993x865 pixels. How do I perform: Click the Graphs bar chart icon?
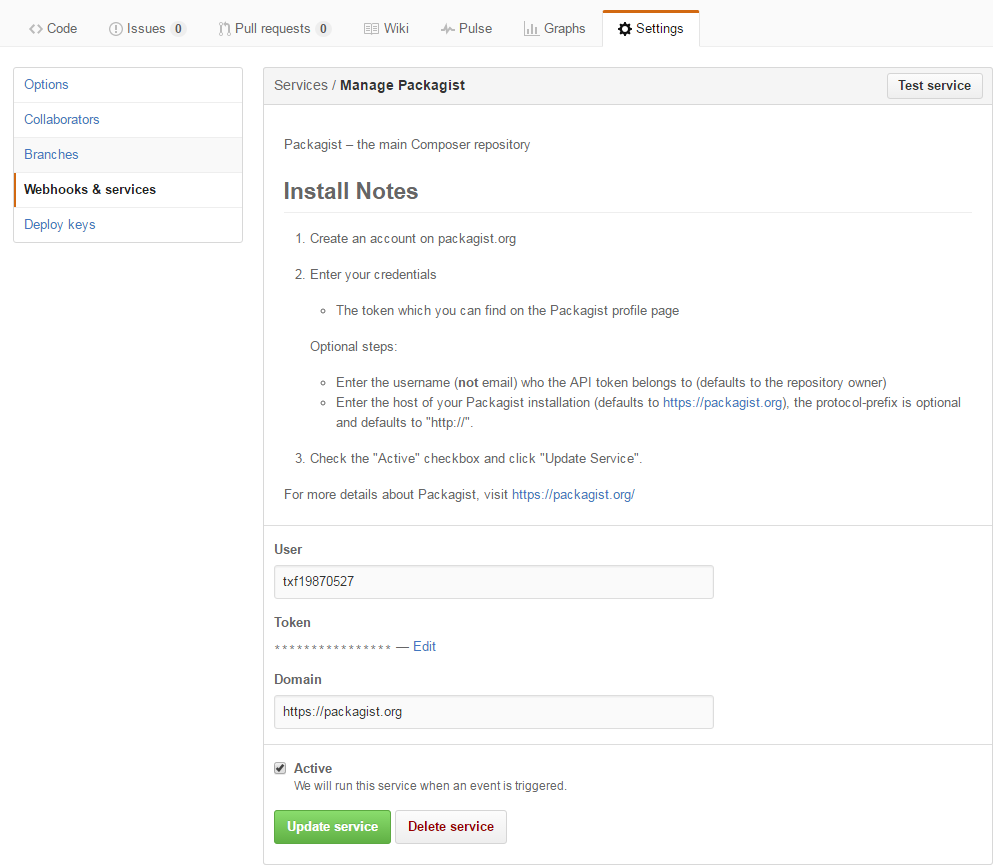pos(531,28)
